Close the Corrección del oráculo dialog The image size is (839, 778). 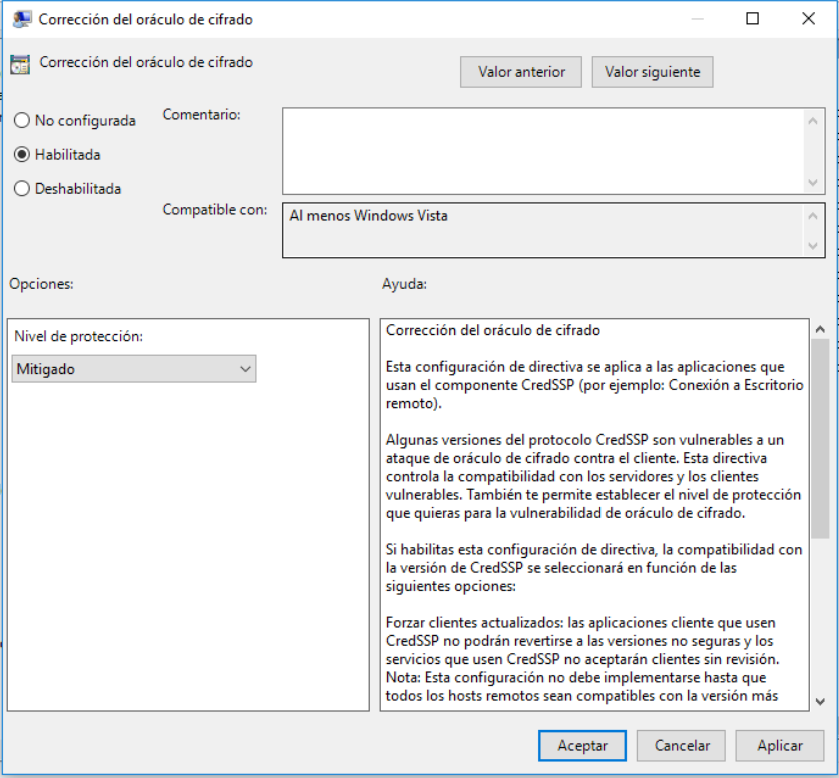tap(809, 19)
